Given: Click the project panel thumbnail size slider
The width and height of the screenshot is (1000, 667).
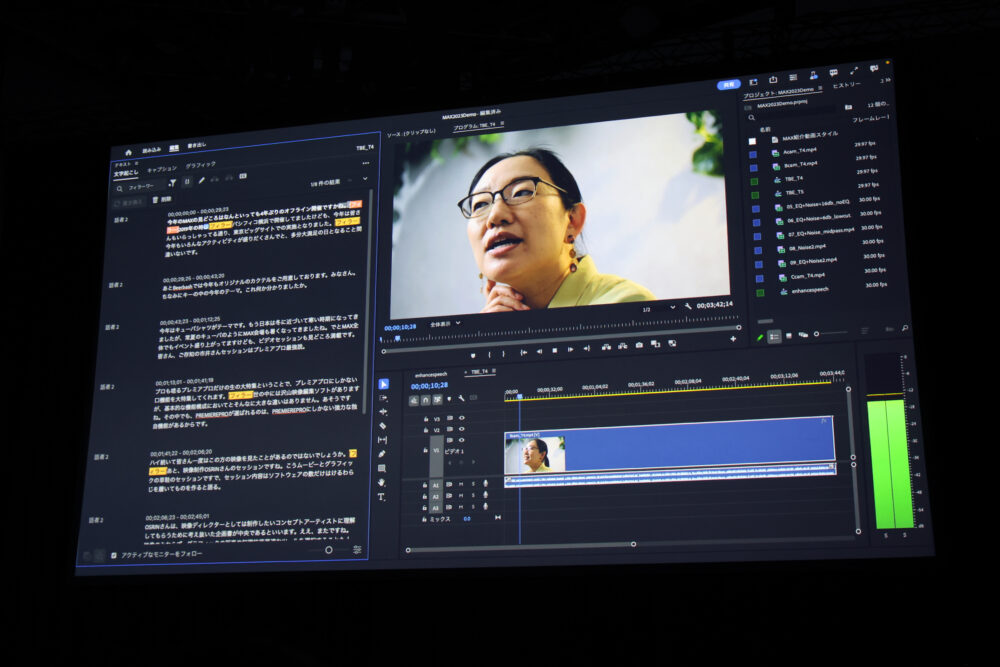Looking at the screenshot, I should [x=830, y=334].
